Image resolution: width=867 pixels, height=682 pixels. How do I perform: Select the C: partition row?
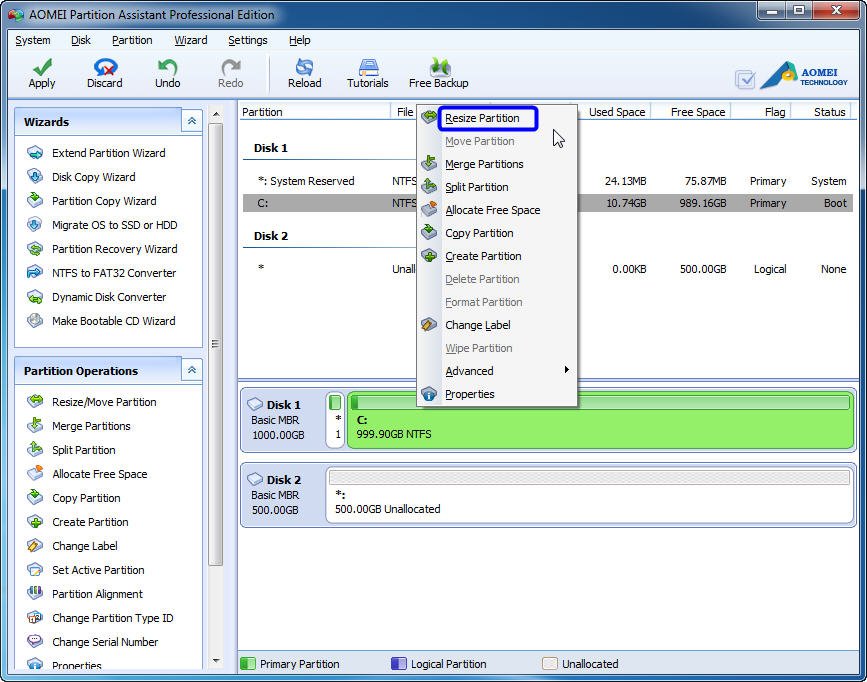[x=548, y=203]
